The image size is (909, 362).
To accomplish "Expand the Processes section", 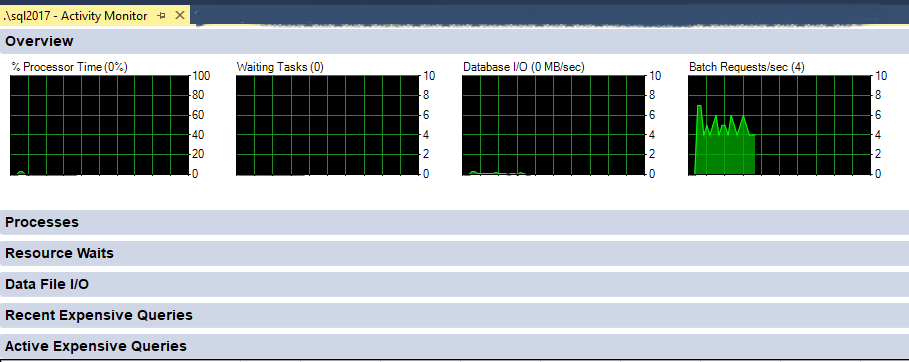I will coord(454,222).
